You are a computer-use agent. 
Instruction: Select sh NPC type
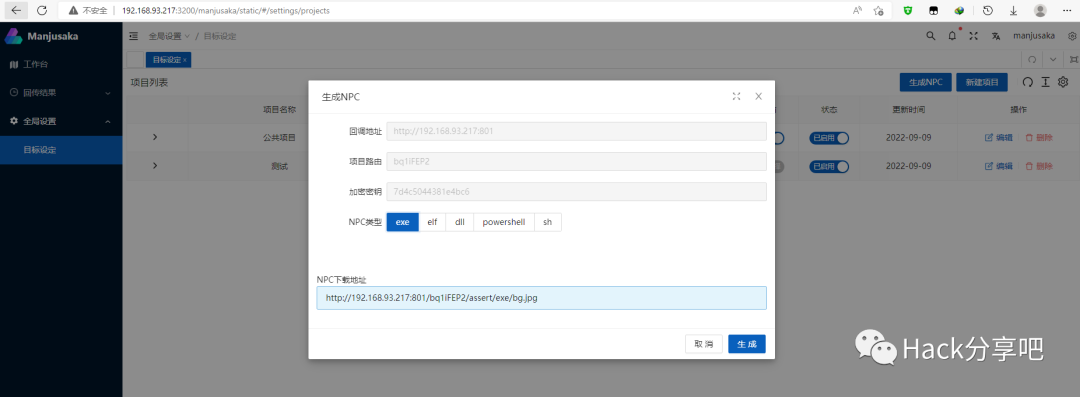(x=548, y=222)
